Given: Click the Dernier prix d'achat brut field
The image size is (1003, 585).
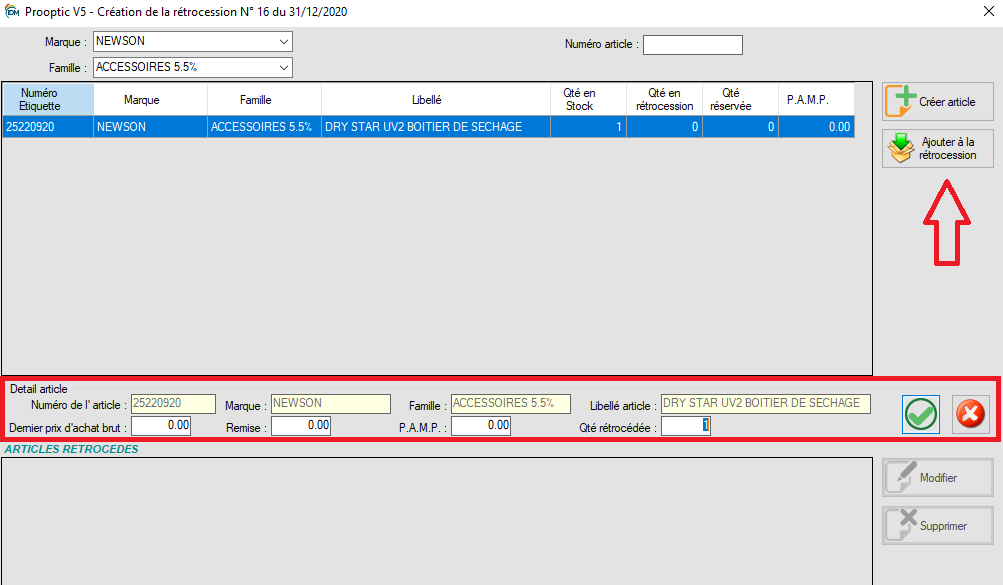Looking at the screenshot, I should coord(161,426).
